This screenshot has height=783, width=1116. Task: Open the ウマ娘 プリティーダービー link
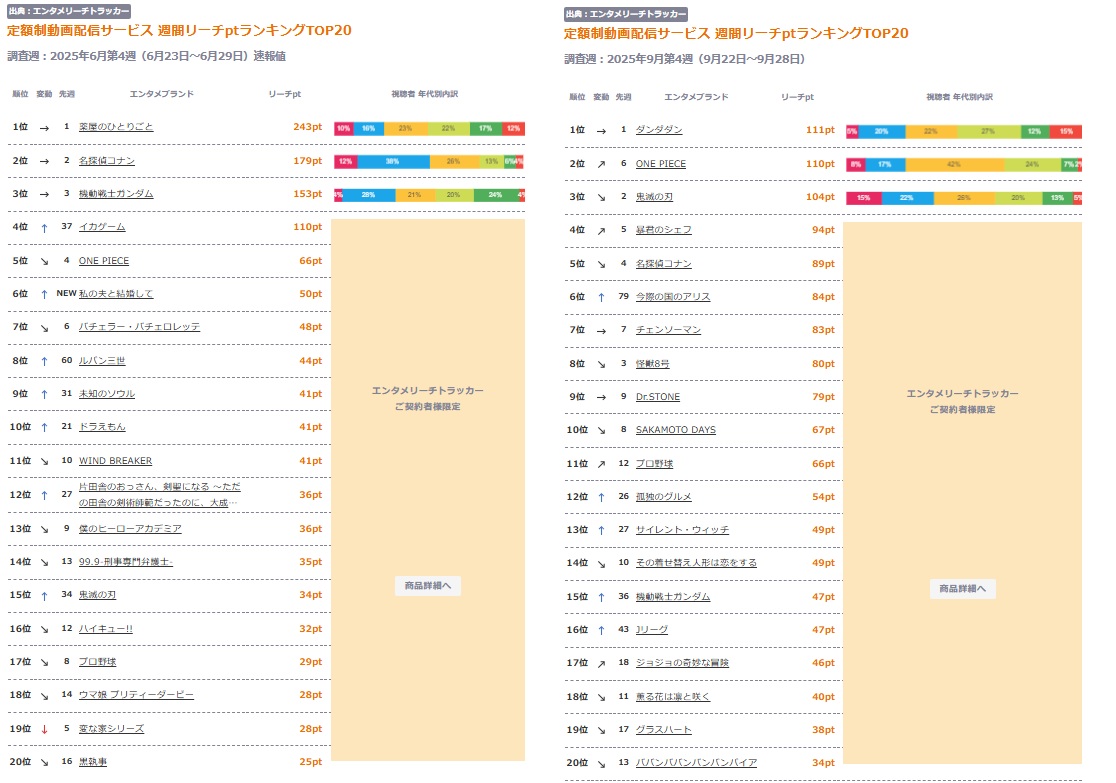point(136,695)
